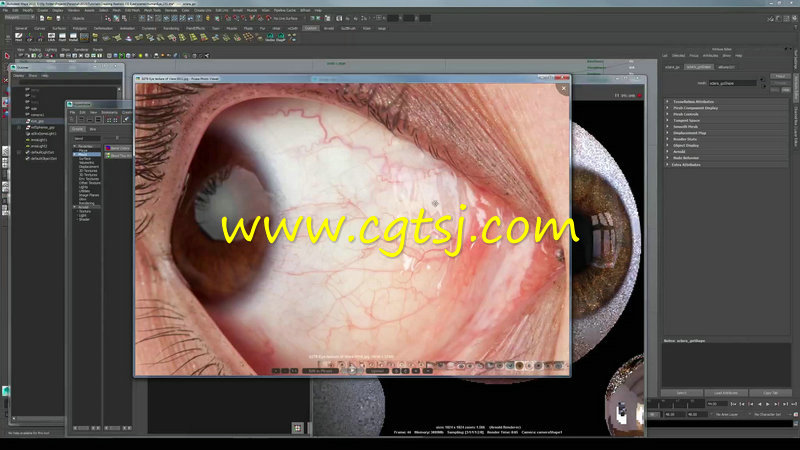Click the camera icon in the viewport panel toolbar
Screen dimensions: 800x450
click(x=21, y=55)
